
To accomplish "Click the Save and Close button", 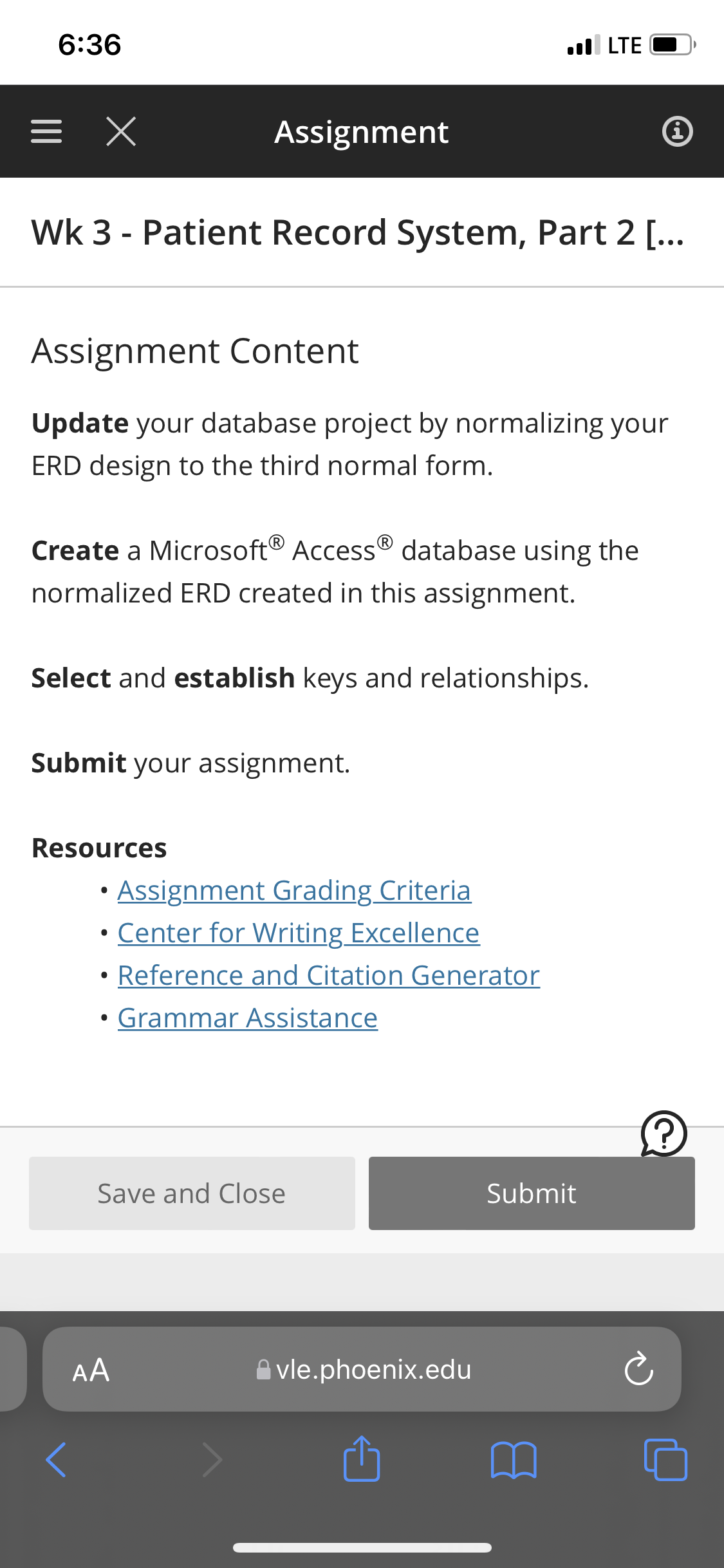I will coord(192,1193).
